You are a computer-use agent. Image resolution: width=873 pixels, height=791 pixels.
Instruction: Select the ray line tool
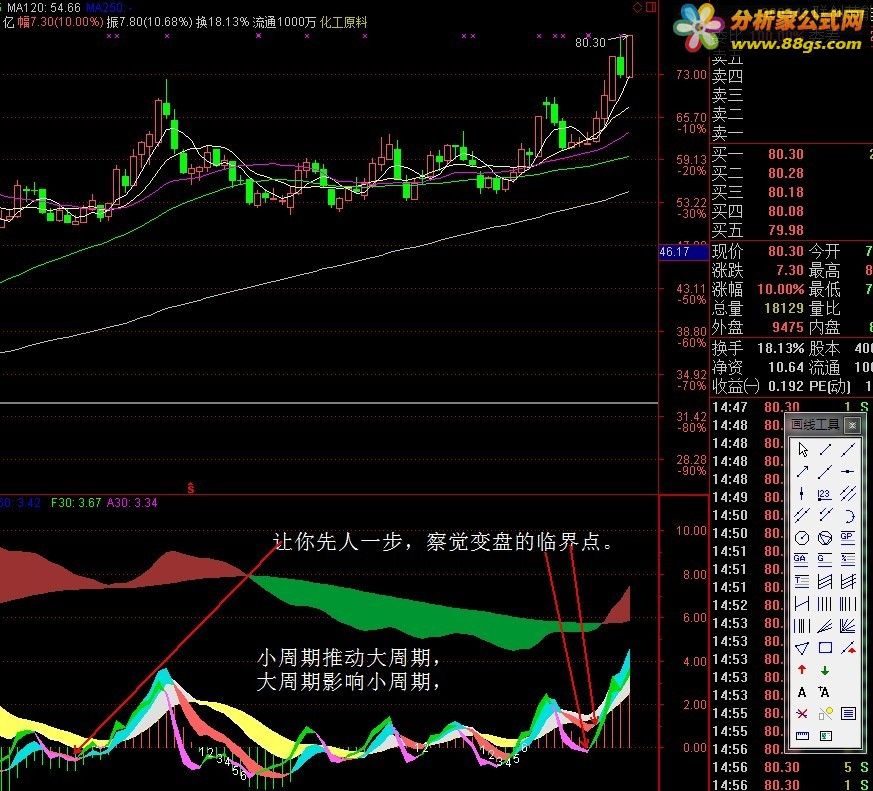825,471
